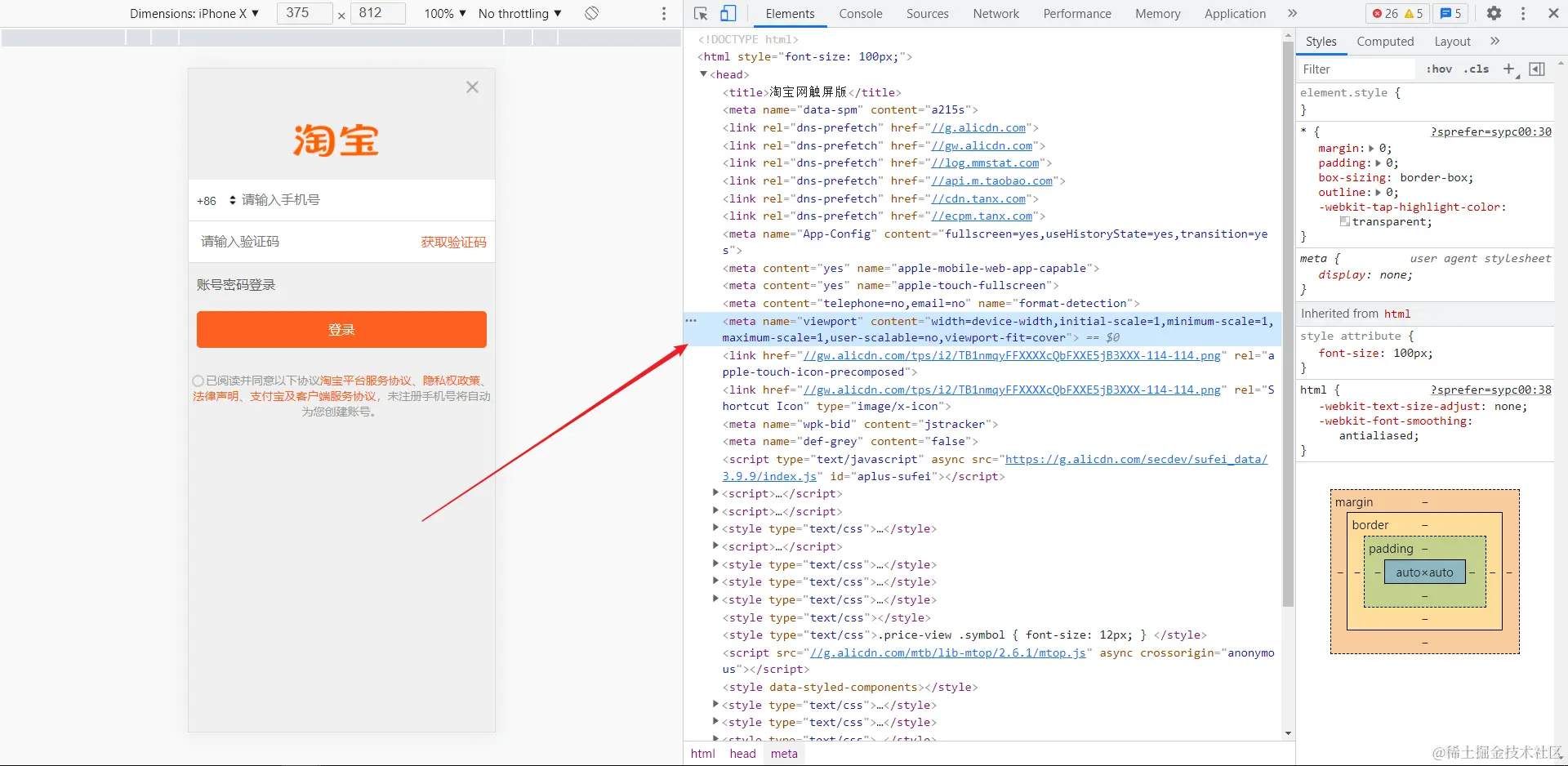Open the issues badge showing 5
Viewport: 1568px width, 766px height.
pyautogui.click(x=1450, y=13)
